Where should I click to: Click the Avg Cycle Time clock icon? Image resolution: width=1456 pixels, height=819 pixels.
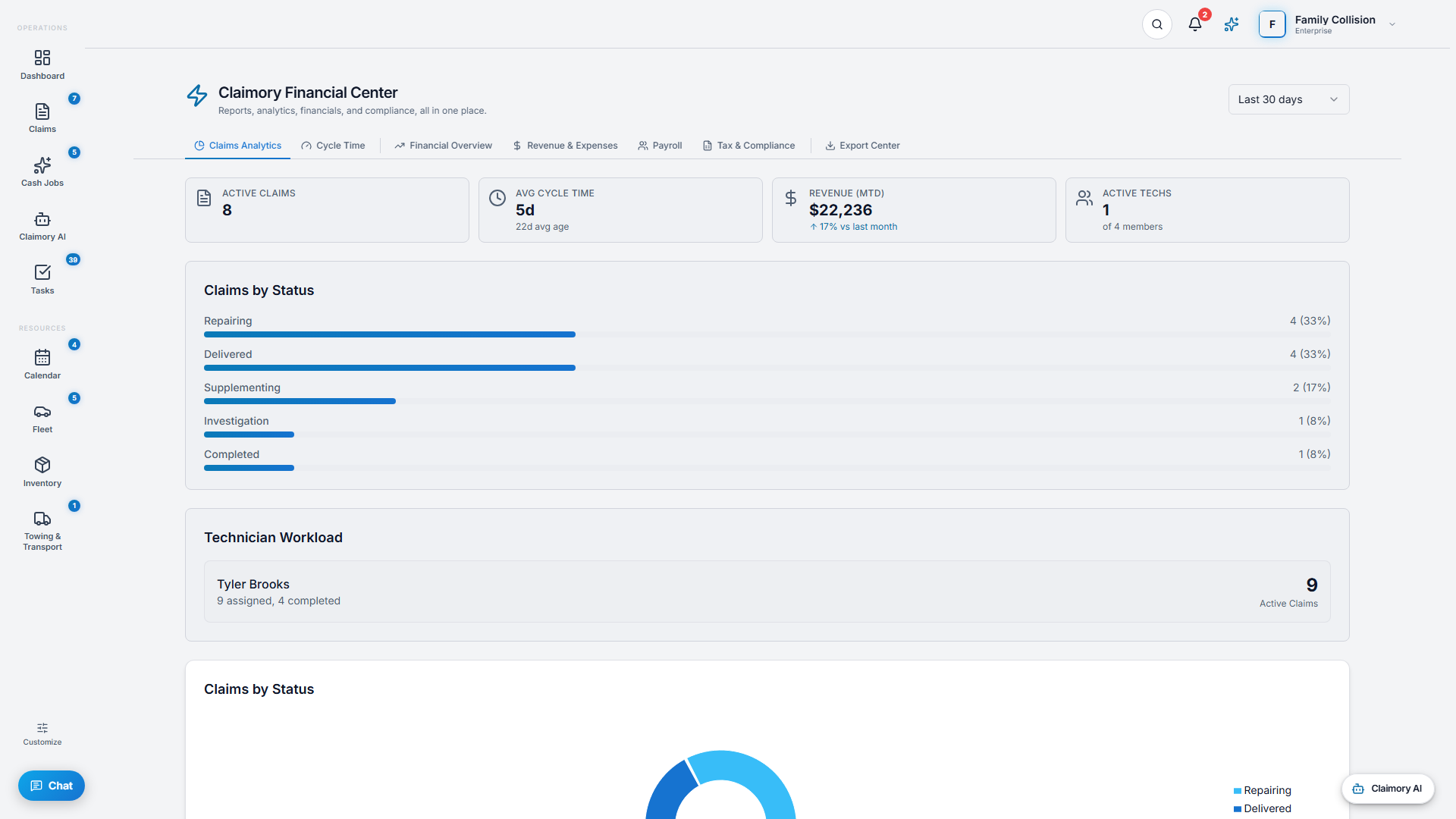click(x=497, y=198)
